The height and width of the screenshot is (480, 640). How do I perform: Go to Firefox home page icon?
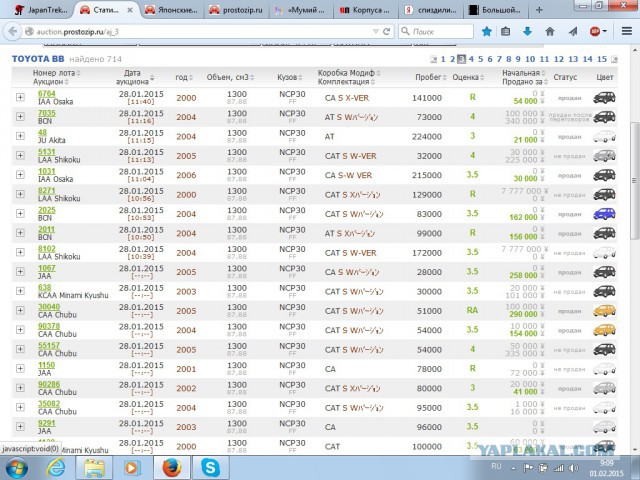point(550,31)
